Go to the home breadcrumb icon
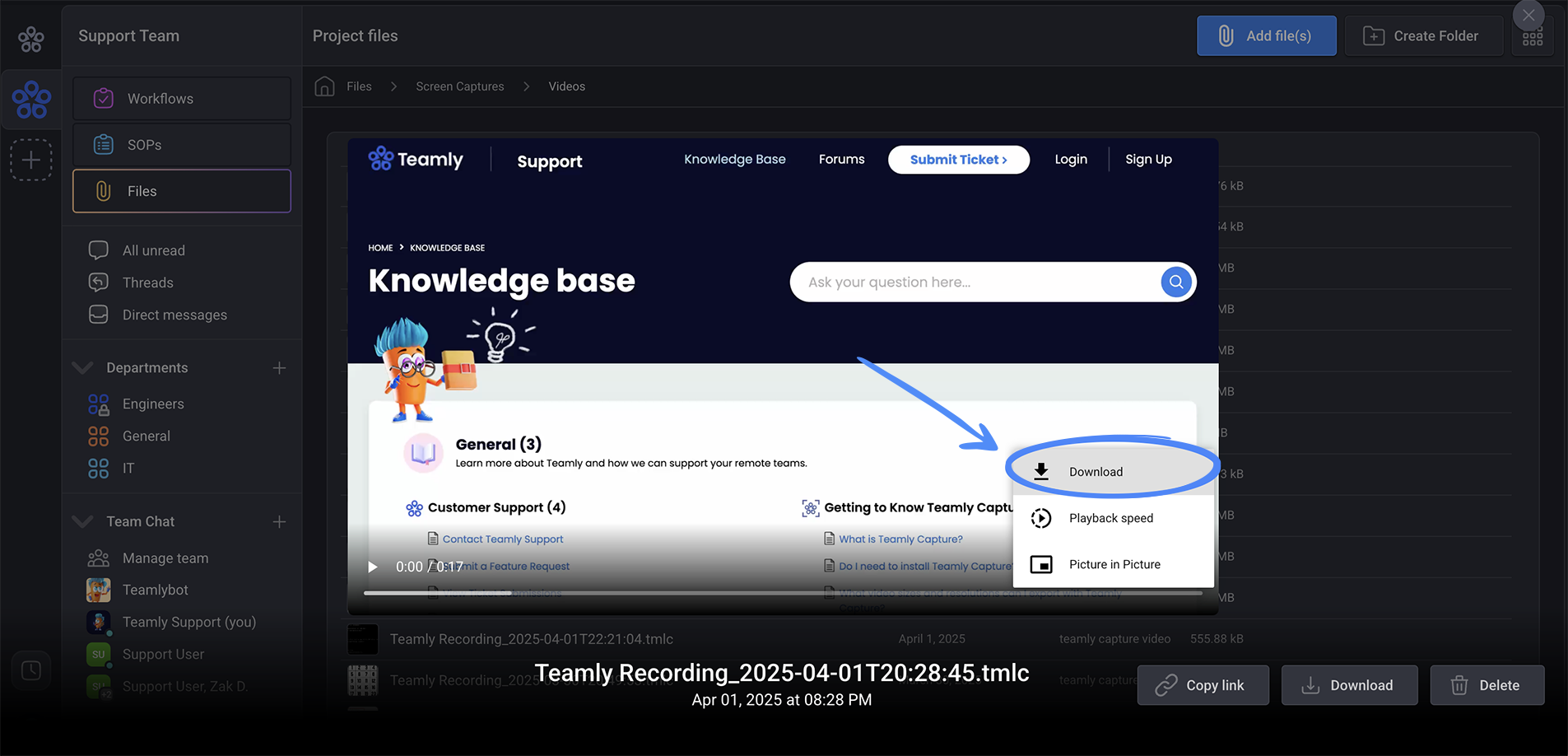This screenshot has width=1568, height=756. coord(325,86)
